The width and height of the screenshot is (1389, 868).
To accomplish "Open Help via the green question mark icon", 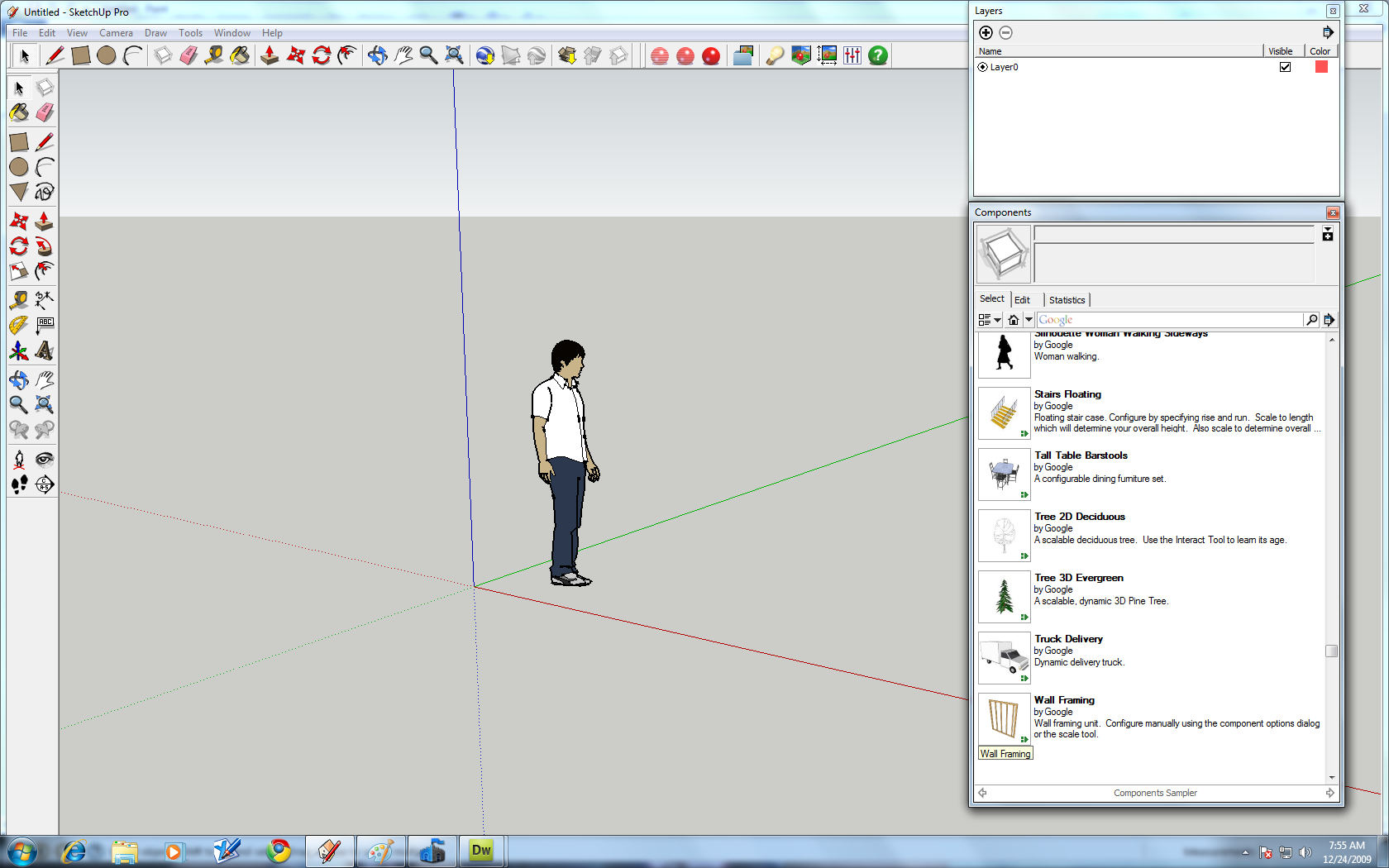I will (x=878, y=55).
